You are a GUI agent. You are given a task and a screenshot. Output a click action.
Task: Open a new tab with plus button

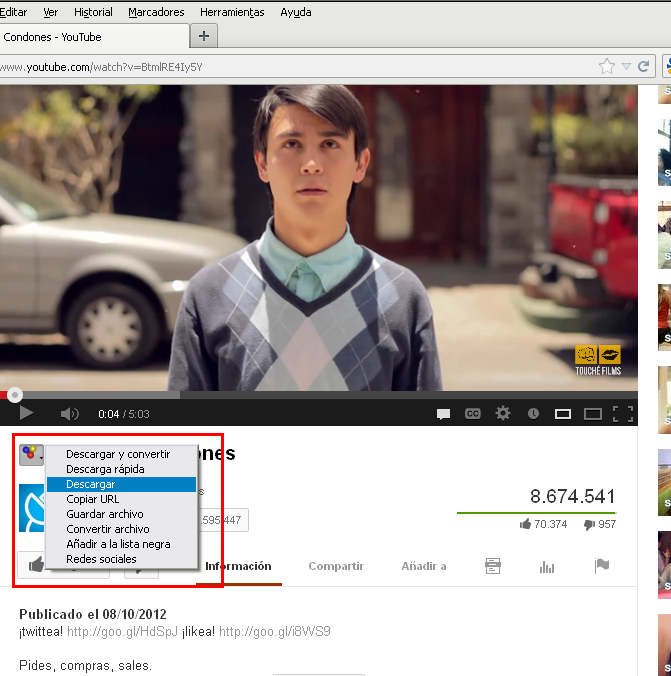tap(204, 36)
